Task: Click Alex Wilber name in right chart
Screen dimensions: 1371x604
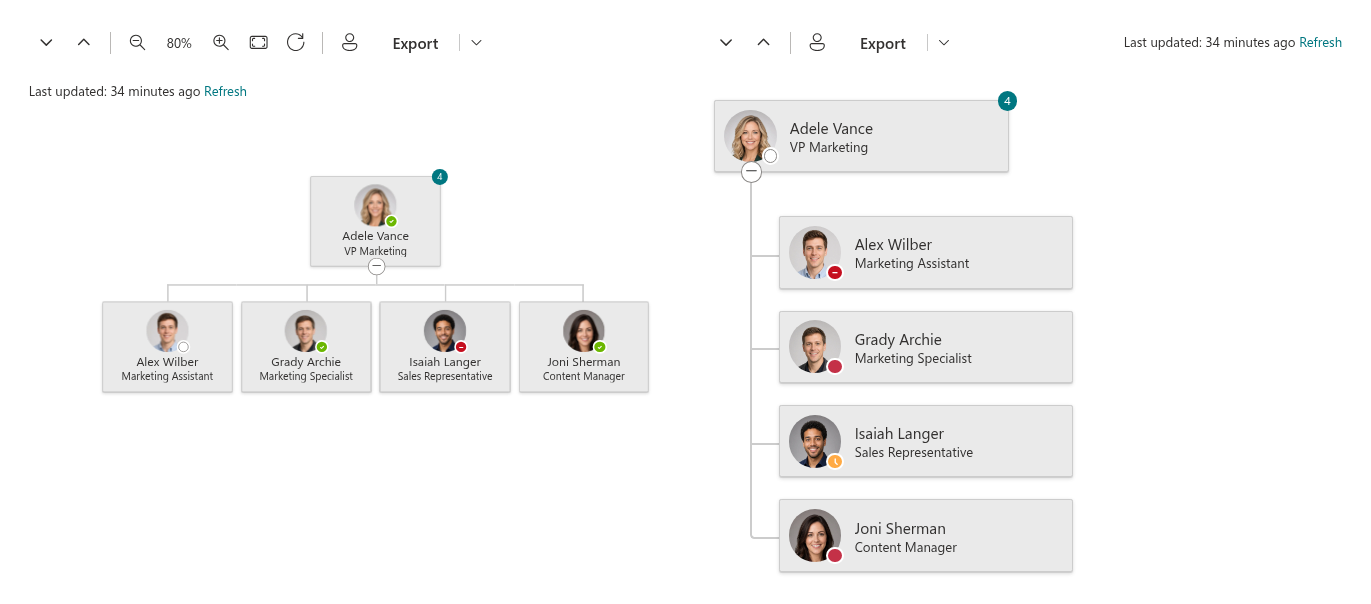Action: click(x=893, y=245)
